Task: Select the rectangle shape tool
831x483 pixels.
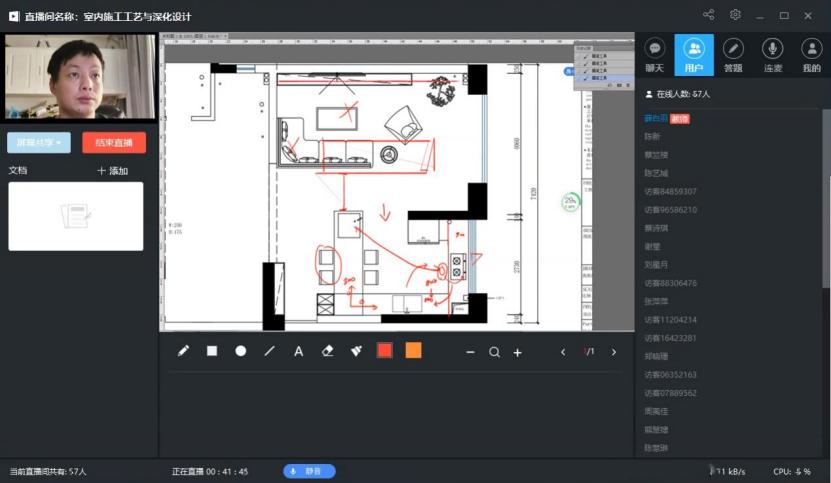Action: click(x=212, y=351)
